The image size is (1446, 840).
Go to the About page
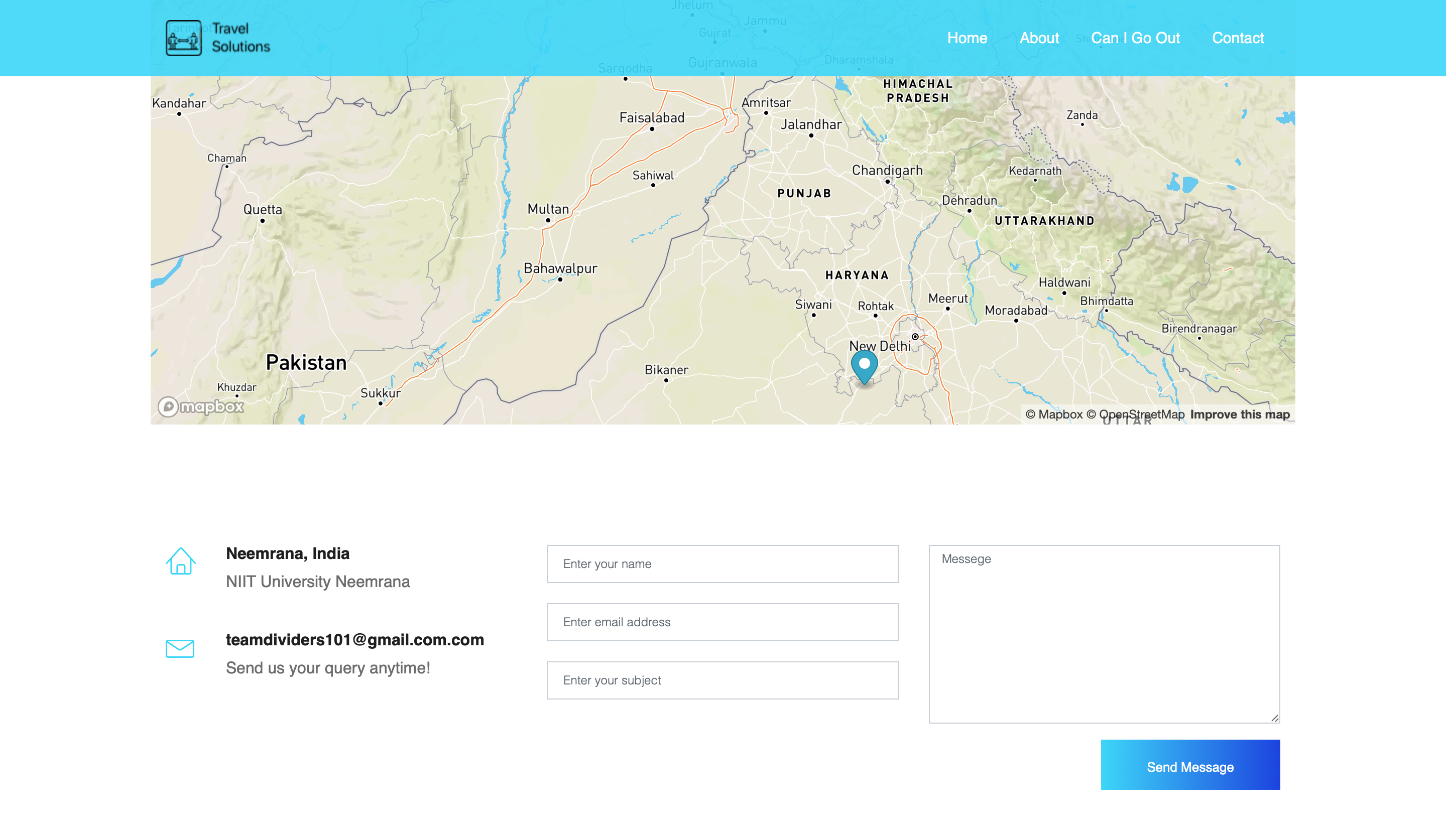[x=1039, y=38]
